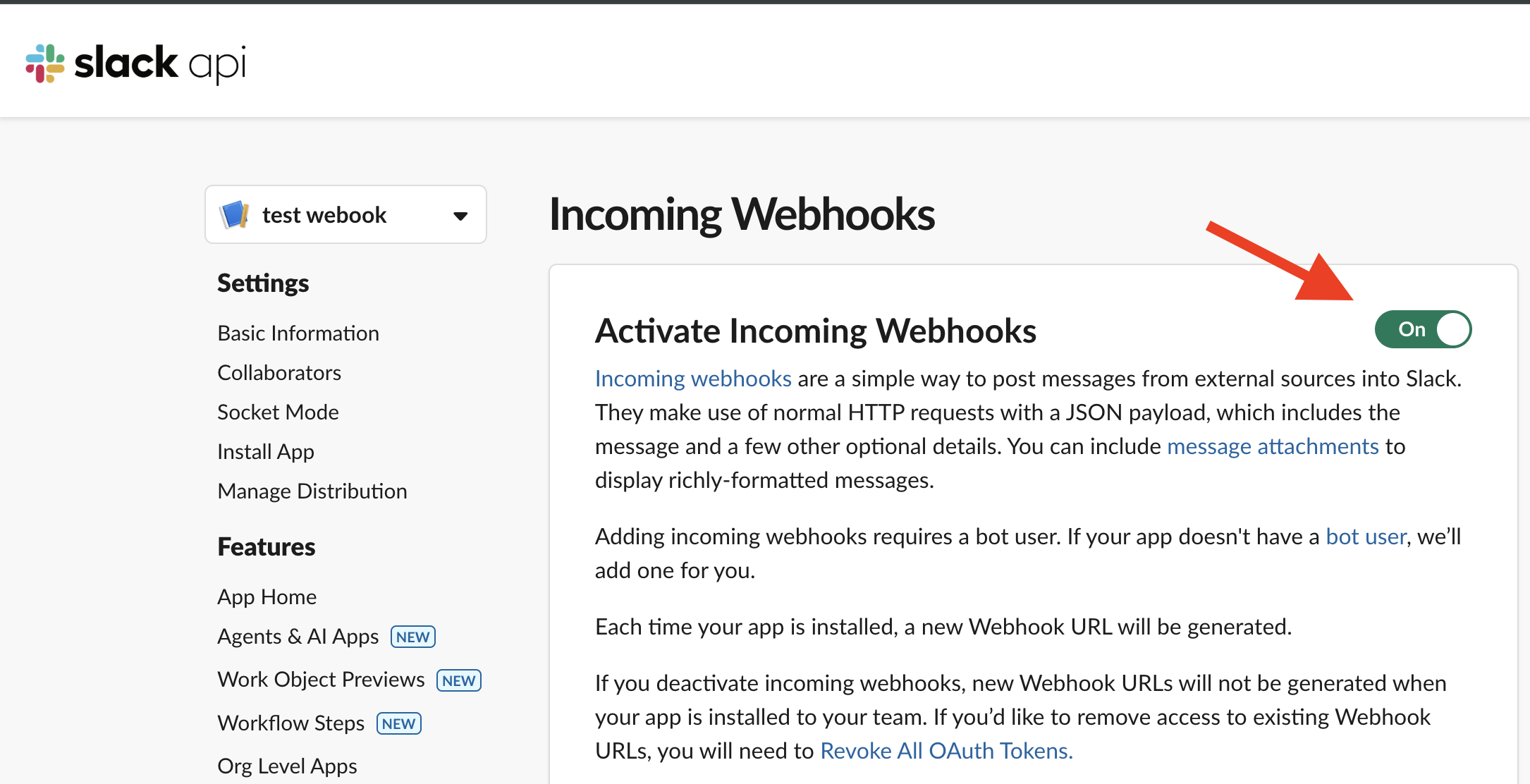Open the Install App page
Image resolution: width=1530 pixels, height=784 pixels.
pos(265,451)
